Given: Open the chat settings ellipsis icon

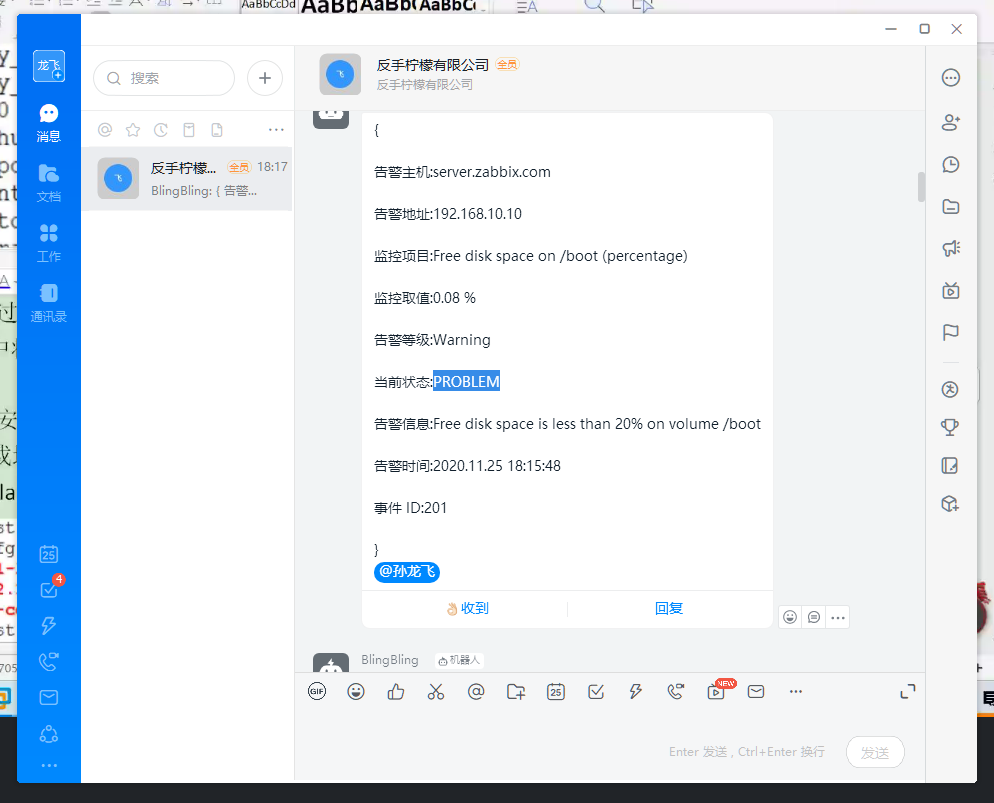Looking at the screenshot, I should [x=951, y=78].
